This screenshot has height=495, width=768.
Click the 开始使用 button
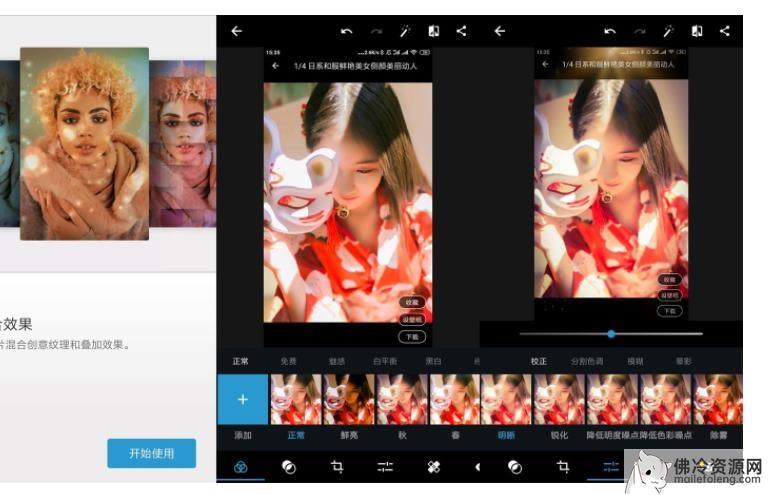click(x=151, y=453)
